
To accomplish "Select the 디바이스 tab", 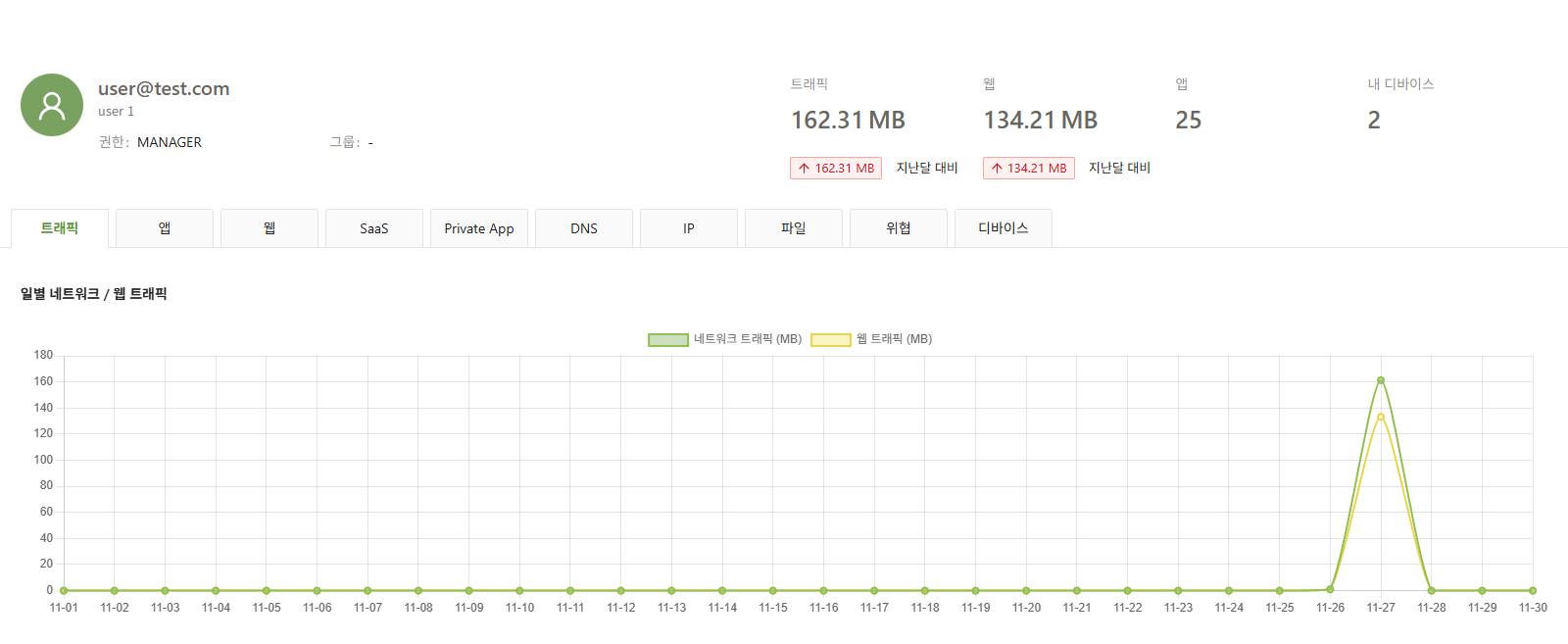I will click(1004, 228).
